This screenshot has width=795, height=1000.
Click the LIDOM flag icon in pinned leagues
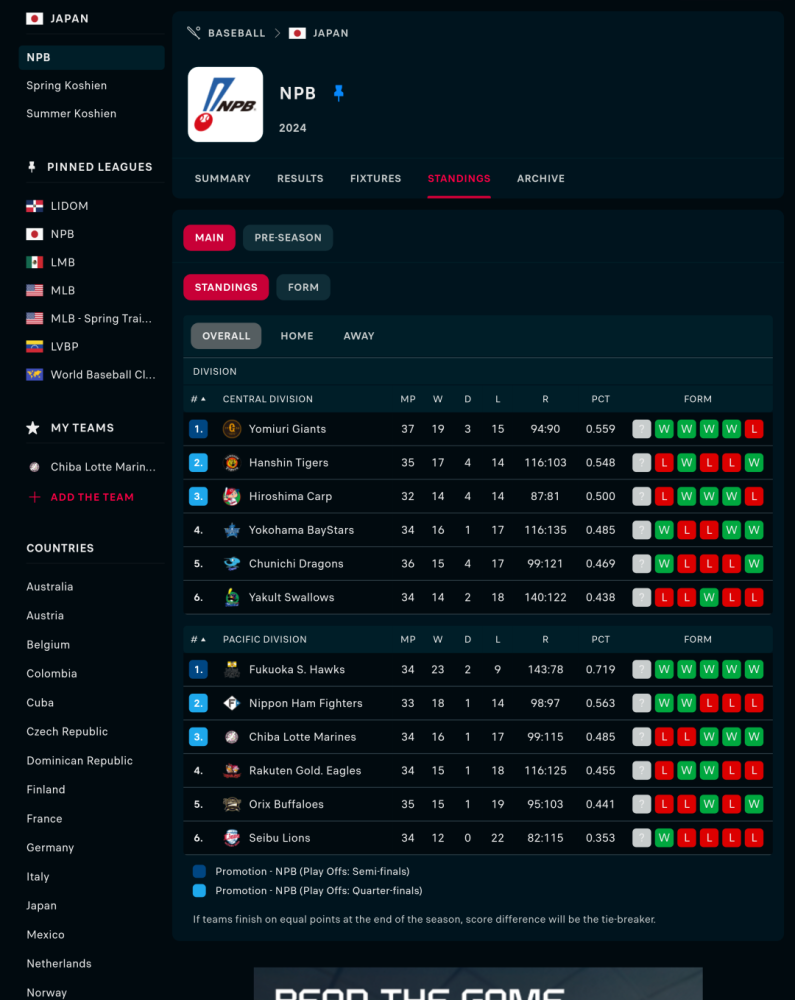(x=34, y=206)
